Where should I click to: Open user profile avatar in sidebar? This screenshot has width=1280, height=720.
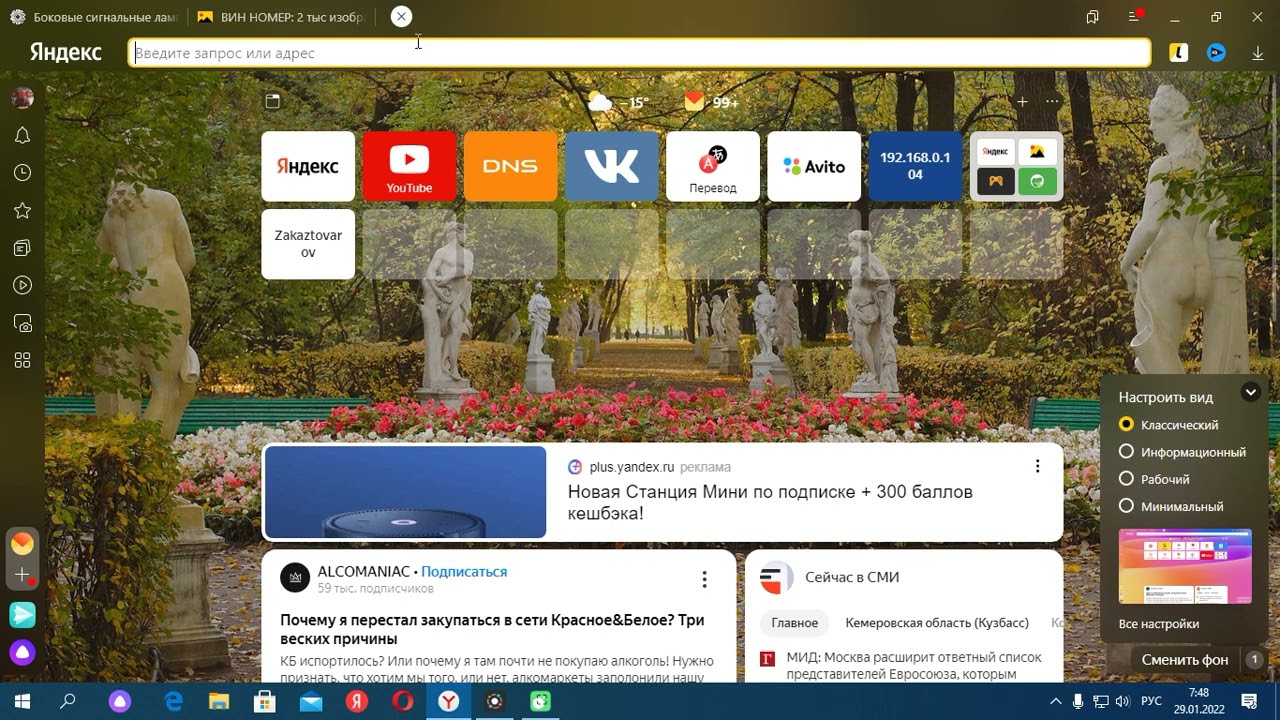click(22, 98)
